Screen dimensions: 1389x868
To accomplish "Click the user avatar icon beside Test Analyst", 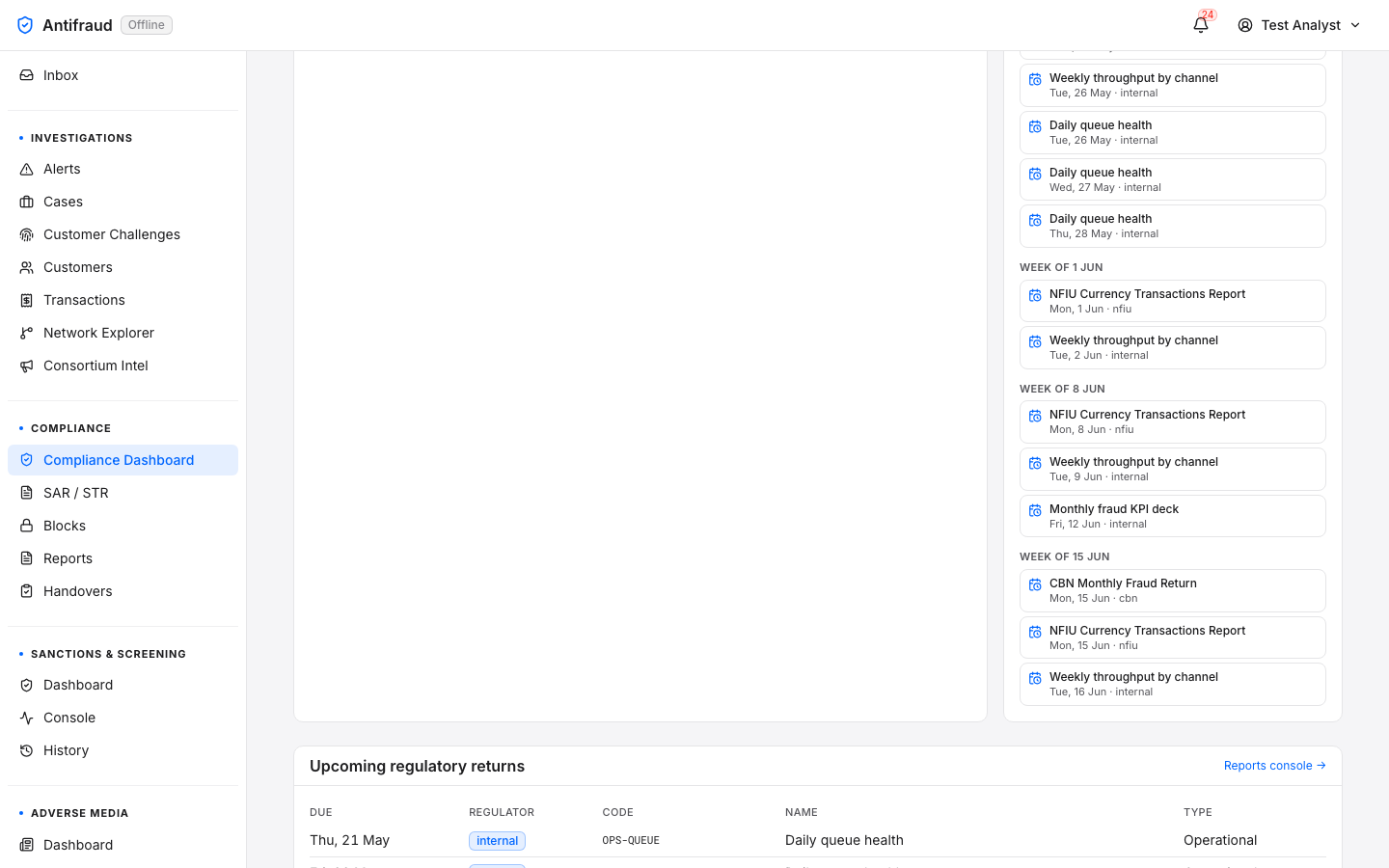I will (x=1245, y=25).
